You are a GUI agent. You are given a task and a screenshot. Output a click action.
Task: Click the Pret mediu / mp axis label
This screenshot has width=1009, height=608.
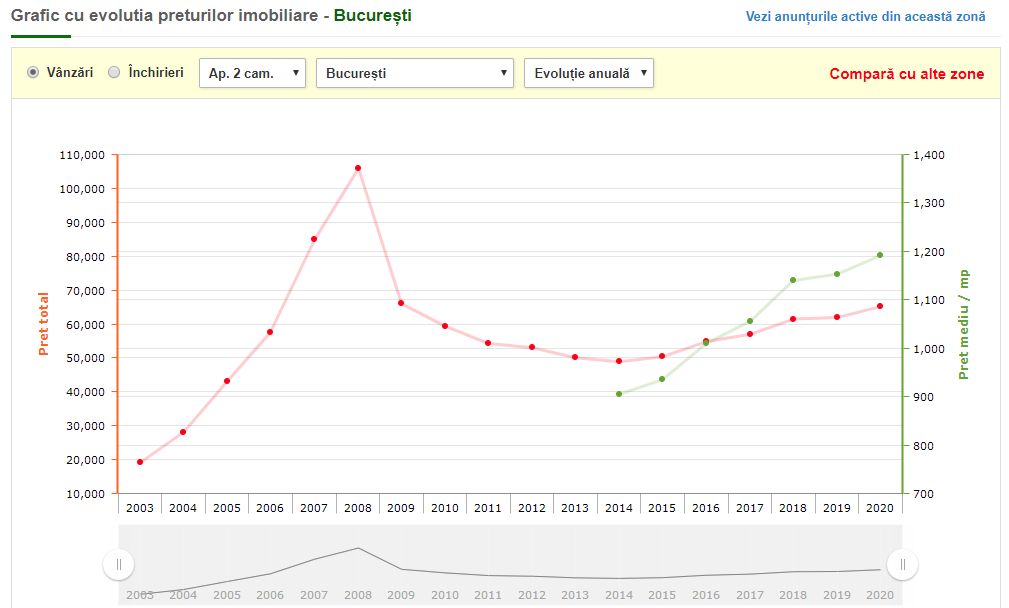pyautogui.click(x=964, y=324)
